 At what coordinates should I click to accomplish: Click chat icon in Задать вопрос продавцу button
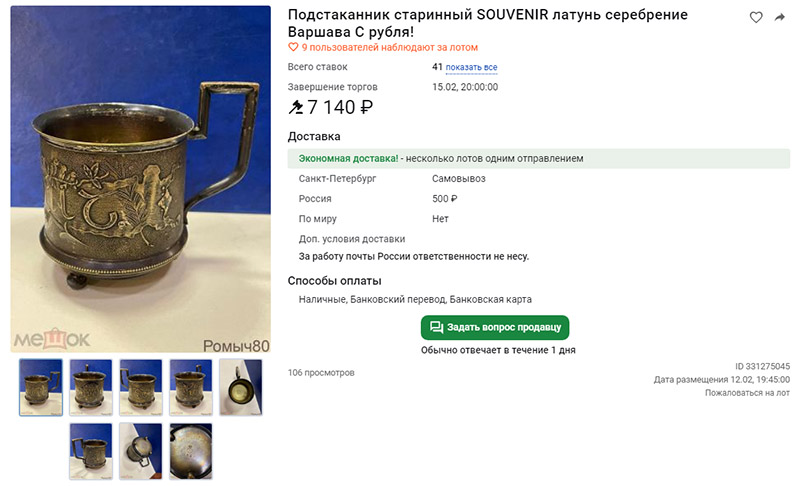point(436,327)
